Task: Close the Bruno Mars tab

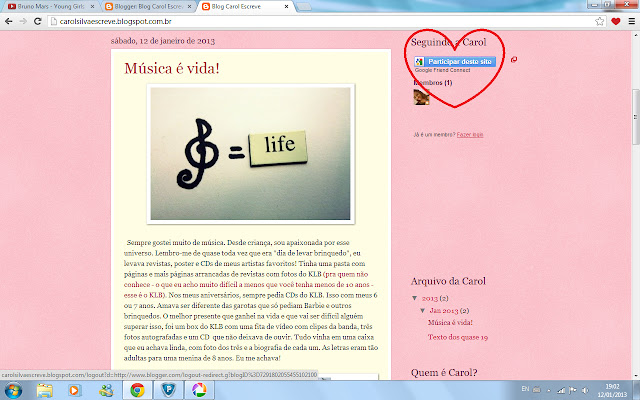Action: tap(92, 7)
